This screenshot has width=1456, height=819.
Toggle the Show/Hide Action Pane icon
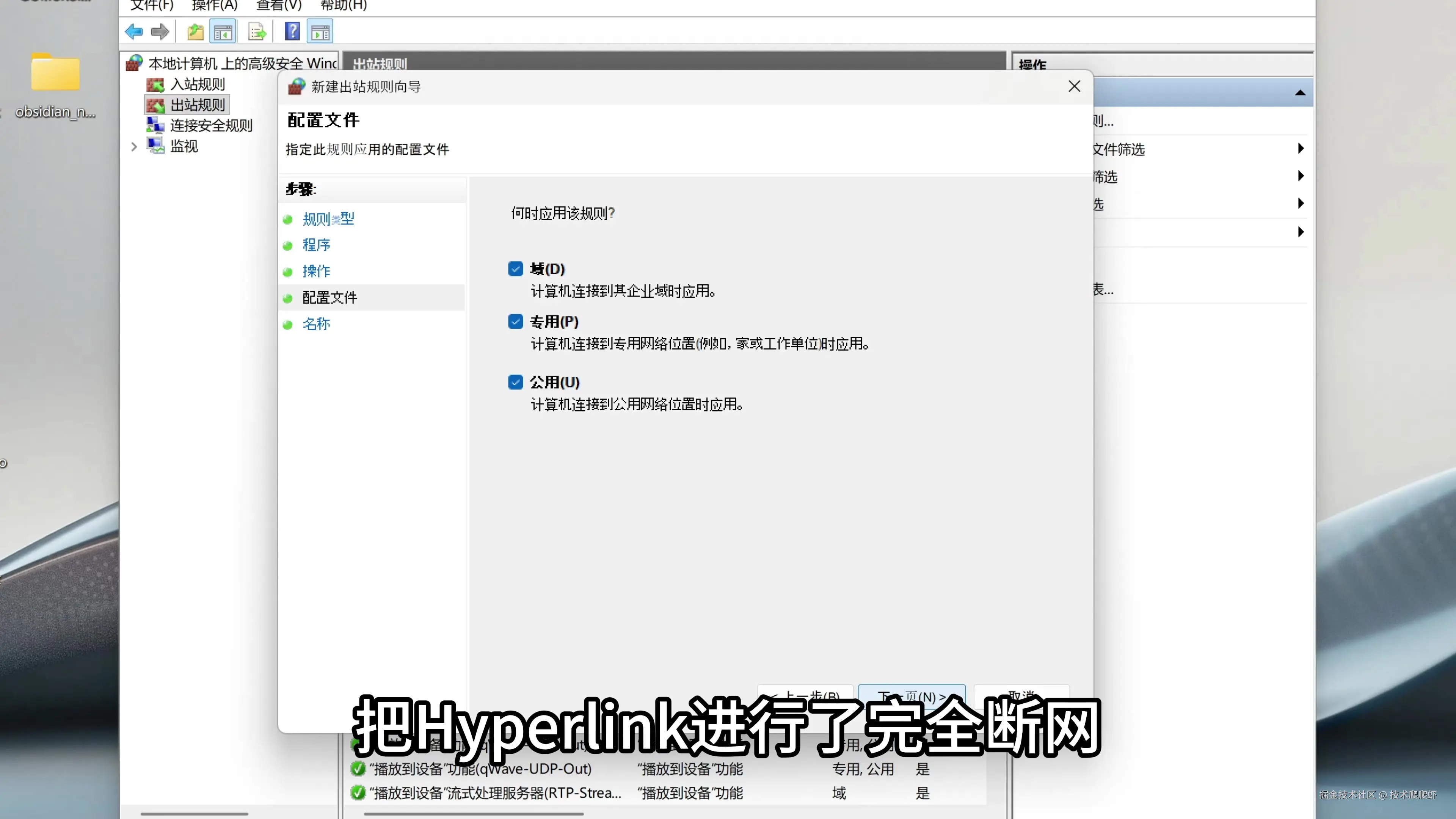coord(320,31)
